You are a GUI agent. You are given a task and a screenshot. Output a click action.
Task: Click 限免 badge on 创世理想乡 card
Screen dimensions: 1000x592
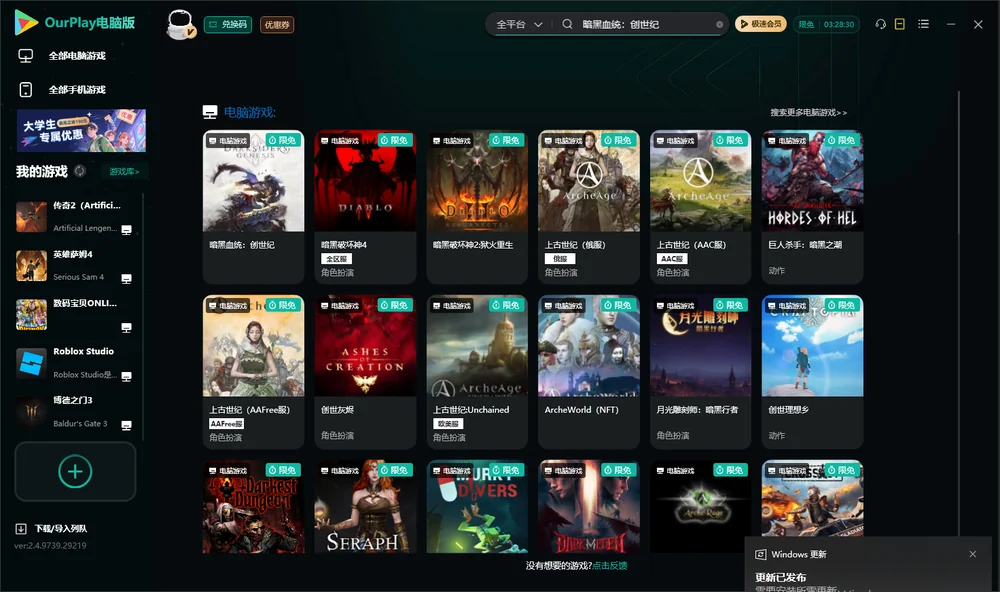842,306
